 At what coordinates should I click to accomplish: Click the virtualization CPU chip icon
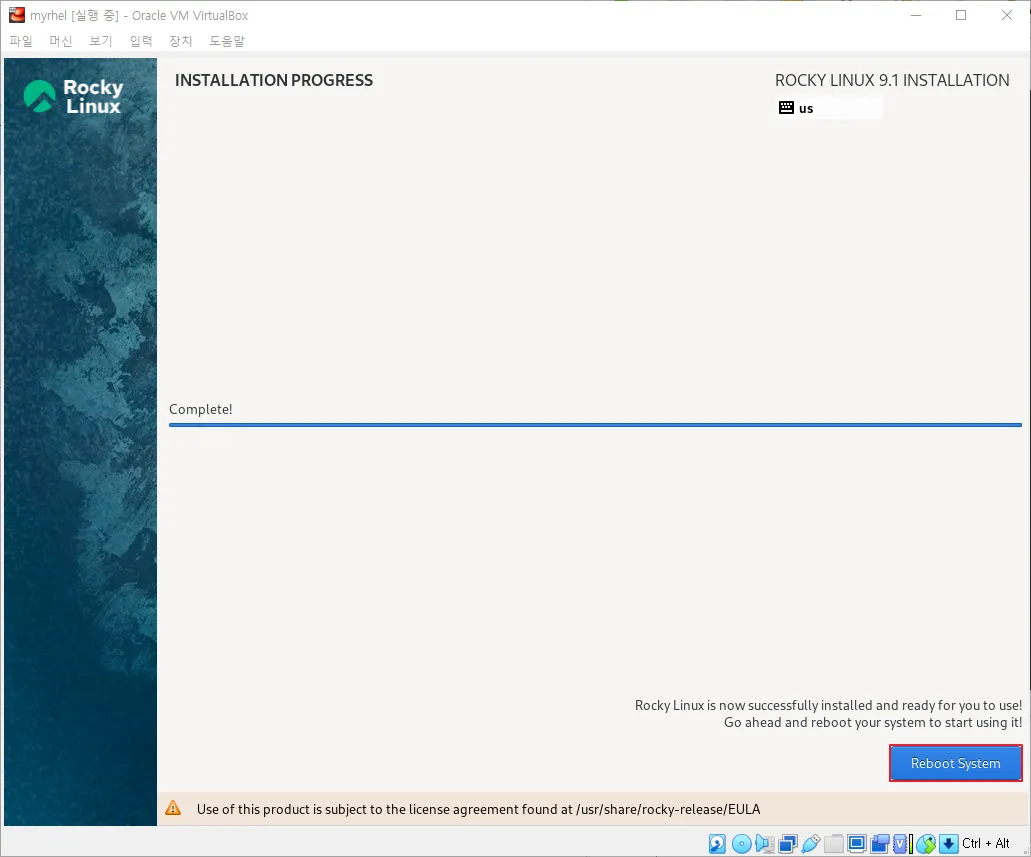pos(900,843)
